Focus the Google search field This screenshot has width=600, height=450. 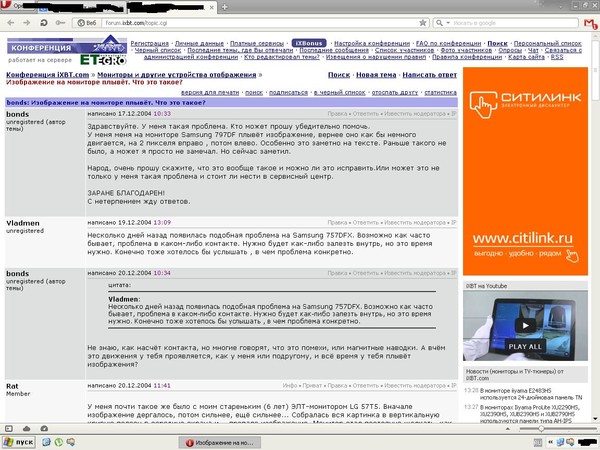pos(515,23)
